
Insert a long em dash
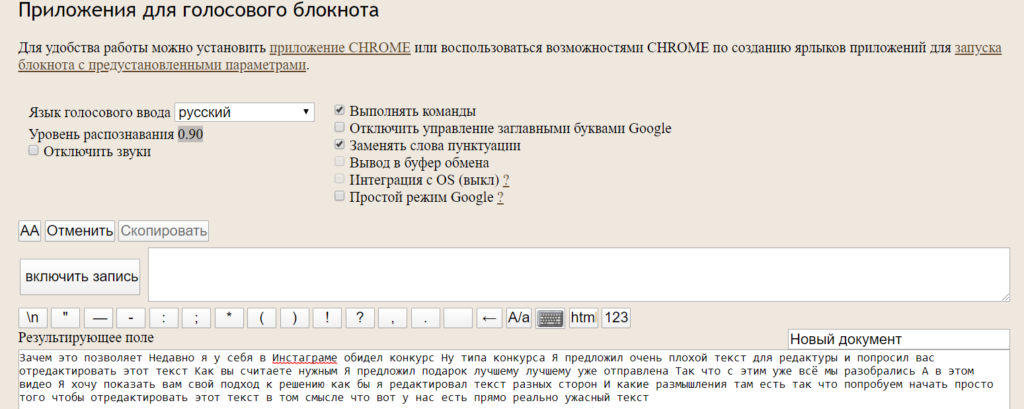tap(99, 318)
